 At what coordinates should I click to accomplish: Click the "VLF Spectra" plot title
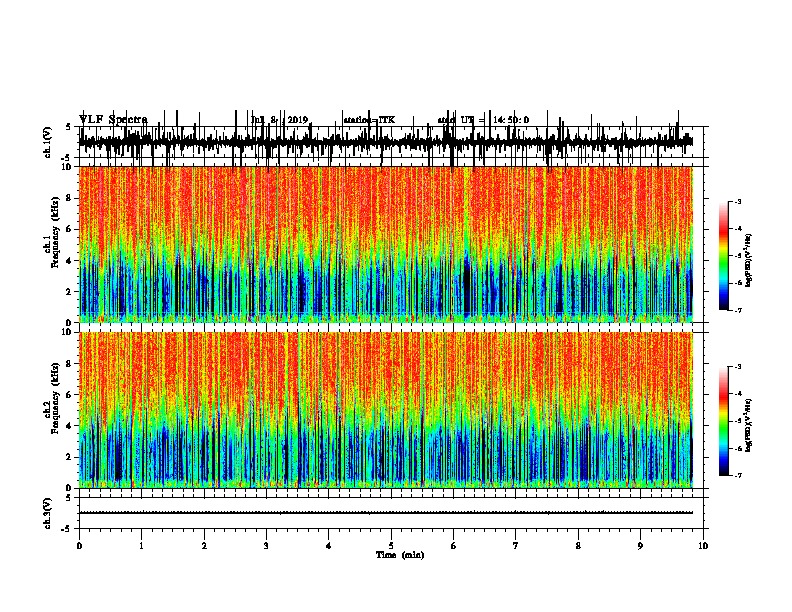113,120
